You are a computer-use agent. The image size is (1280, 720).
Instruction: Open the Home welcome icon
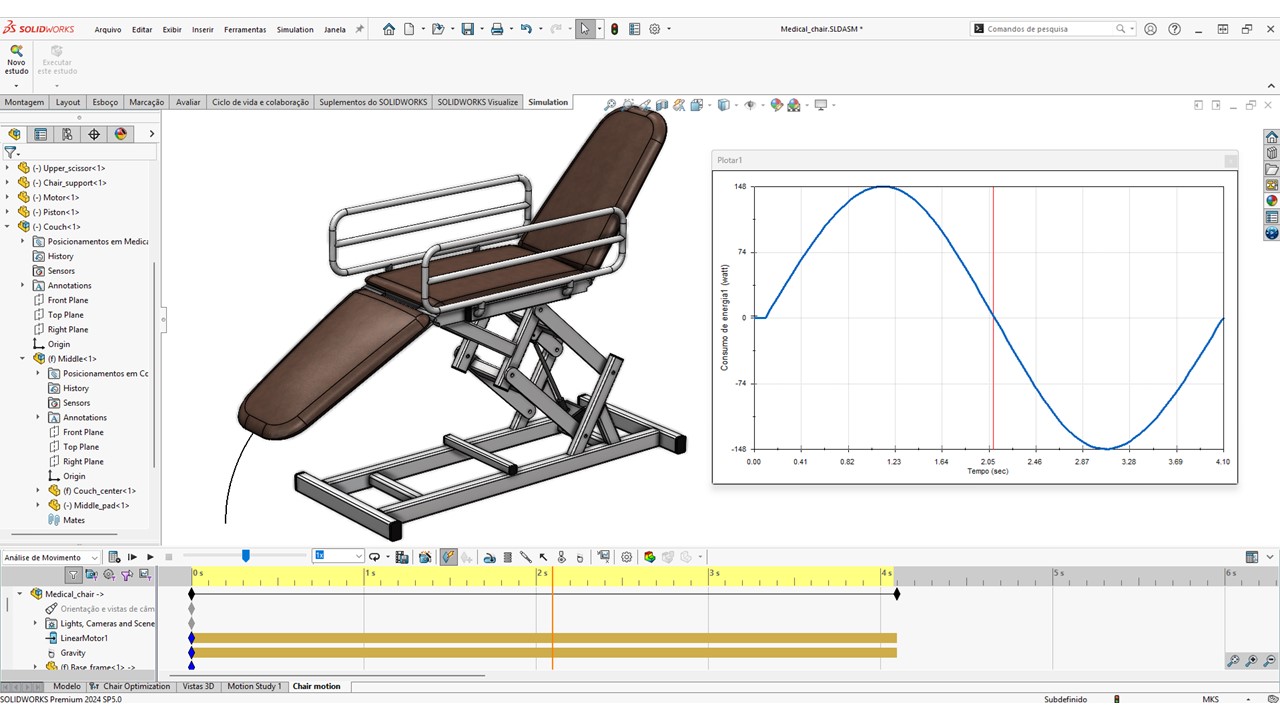[x=389, y=29]
